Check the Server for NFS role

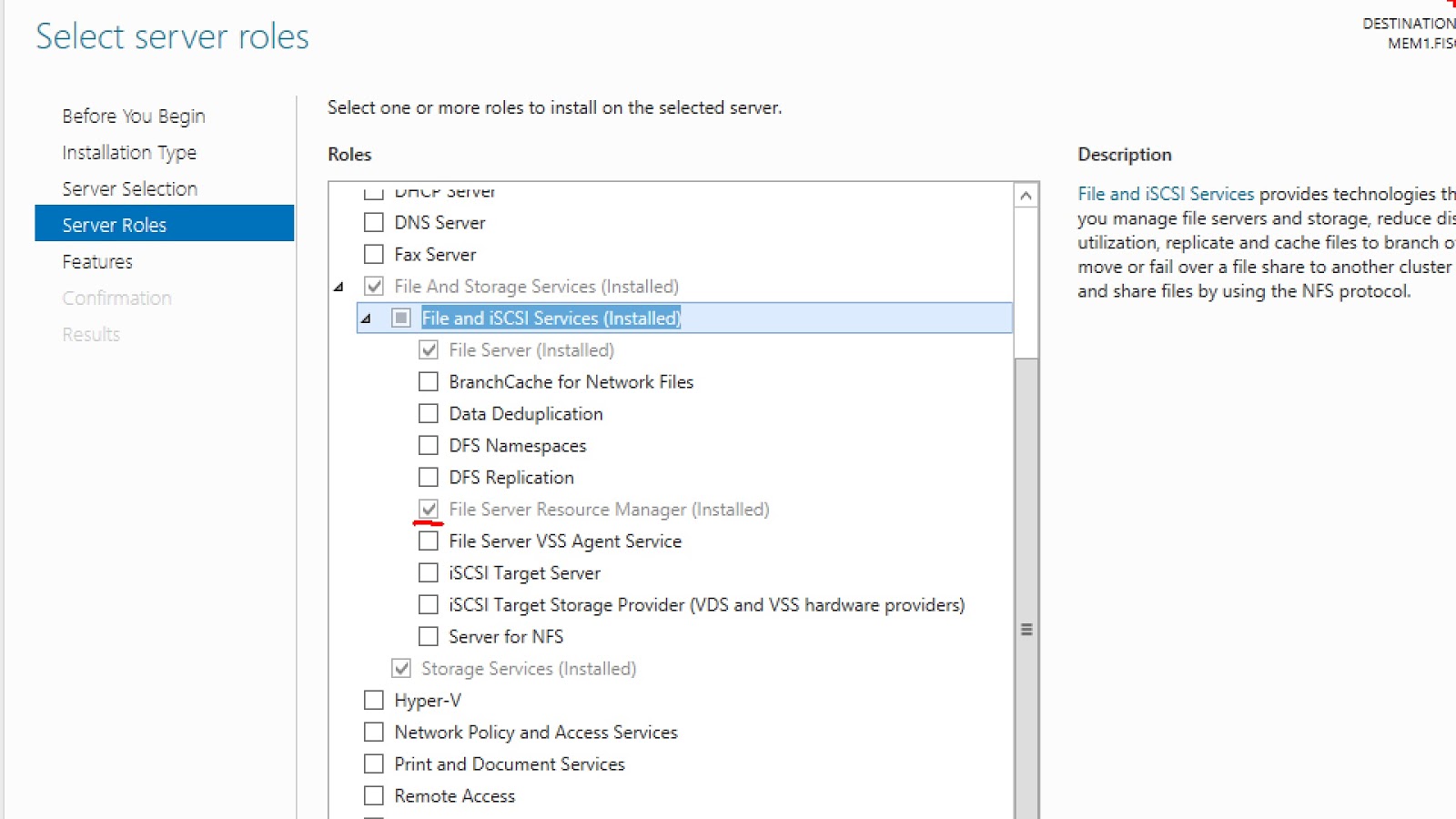click(x=428, y=636)
